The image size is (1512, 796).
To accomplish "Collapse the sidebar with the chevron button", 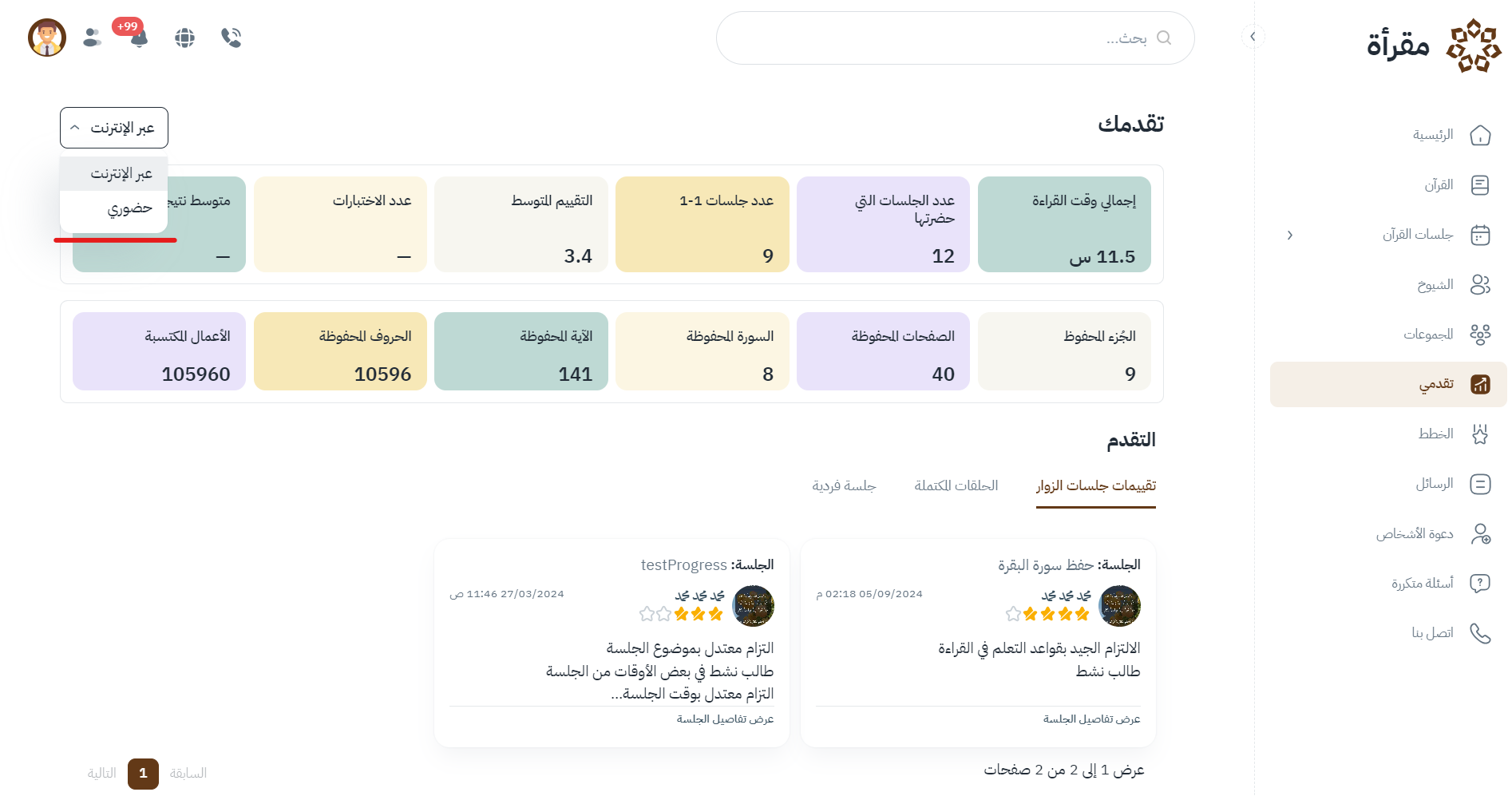I will (x=1253, y=37).
